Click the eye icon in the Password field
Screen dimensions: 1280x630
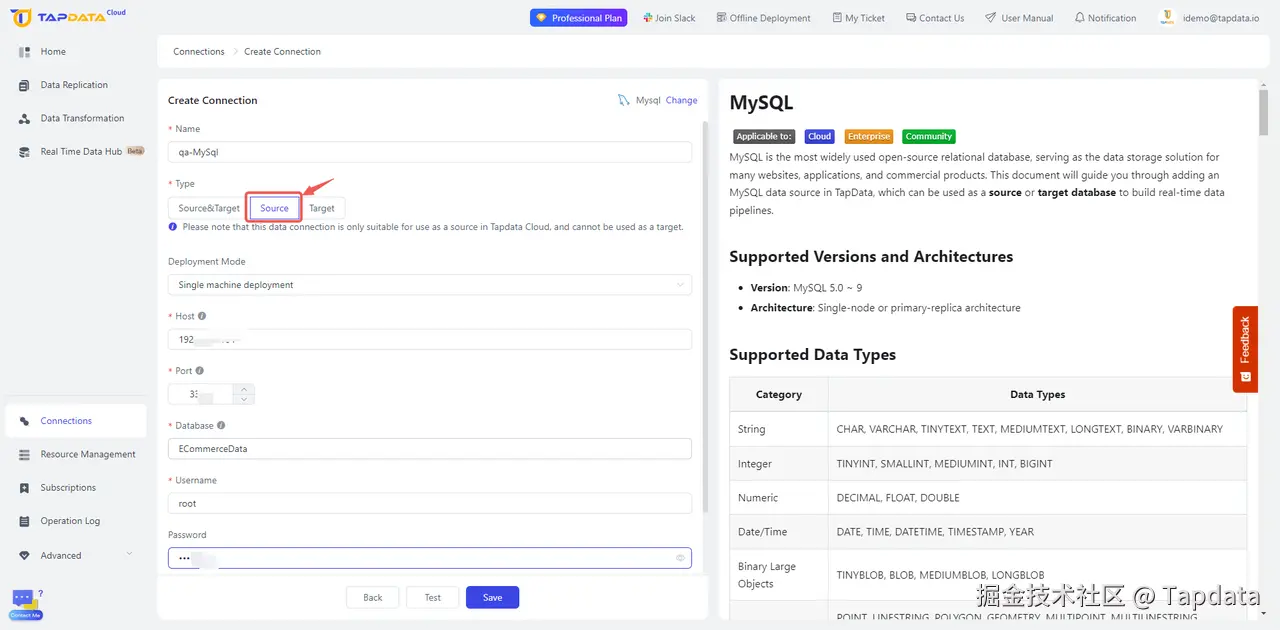point(680,558)
